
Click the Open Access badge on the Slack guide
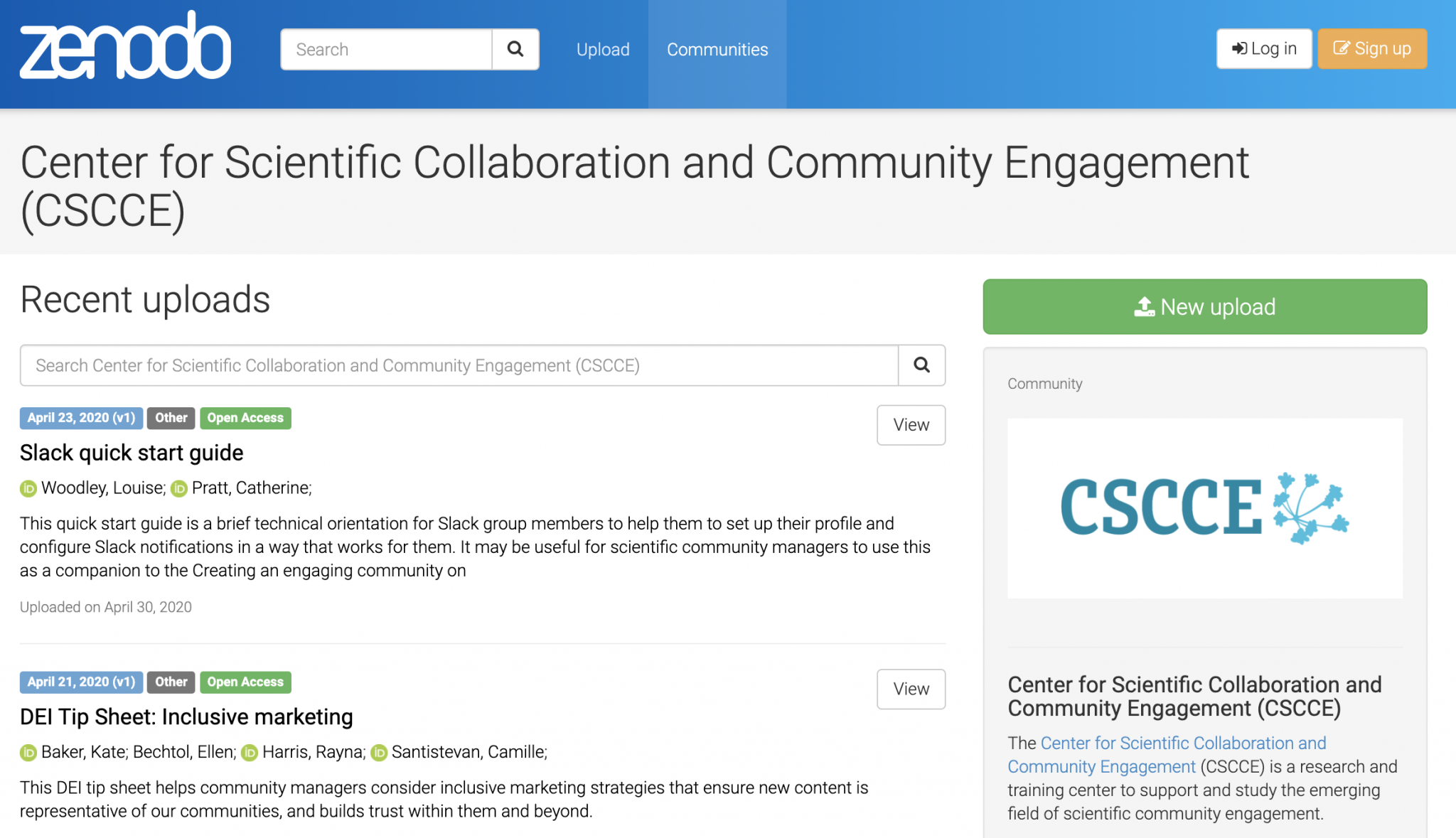pyautogui.click(x=245, y=418)
